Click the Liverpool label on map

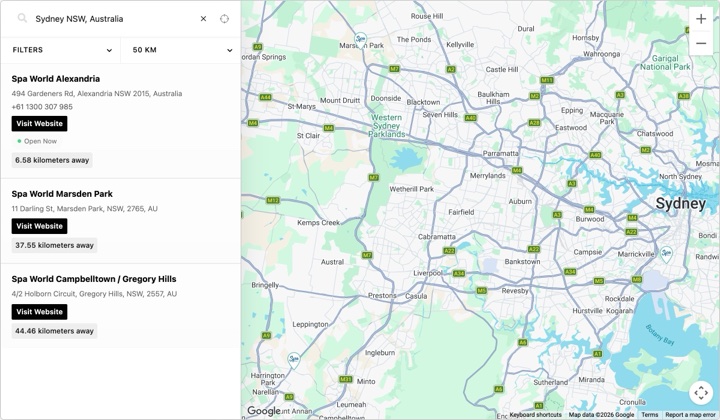pyautogui.click(x=428, y=273)
